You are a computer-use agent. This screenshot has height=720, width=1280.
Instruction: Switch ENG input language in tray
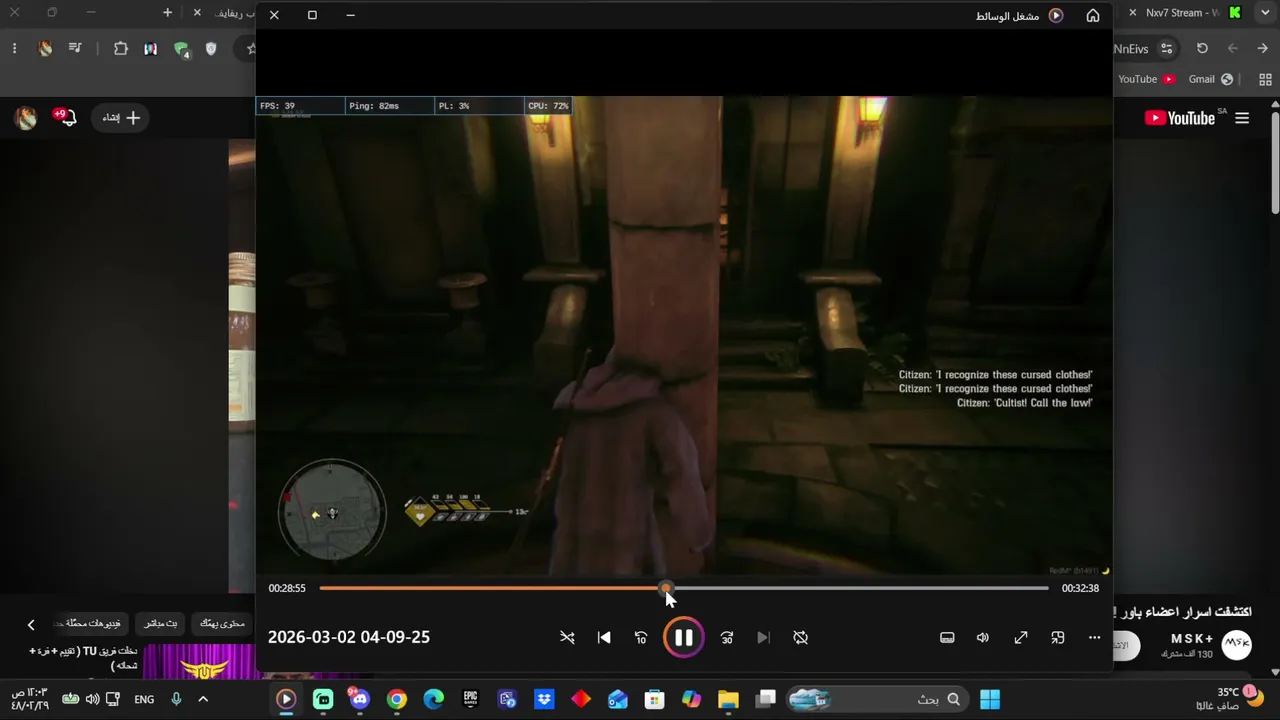click(x=144, y=699)
